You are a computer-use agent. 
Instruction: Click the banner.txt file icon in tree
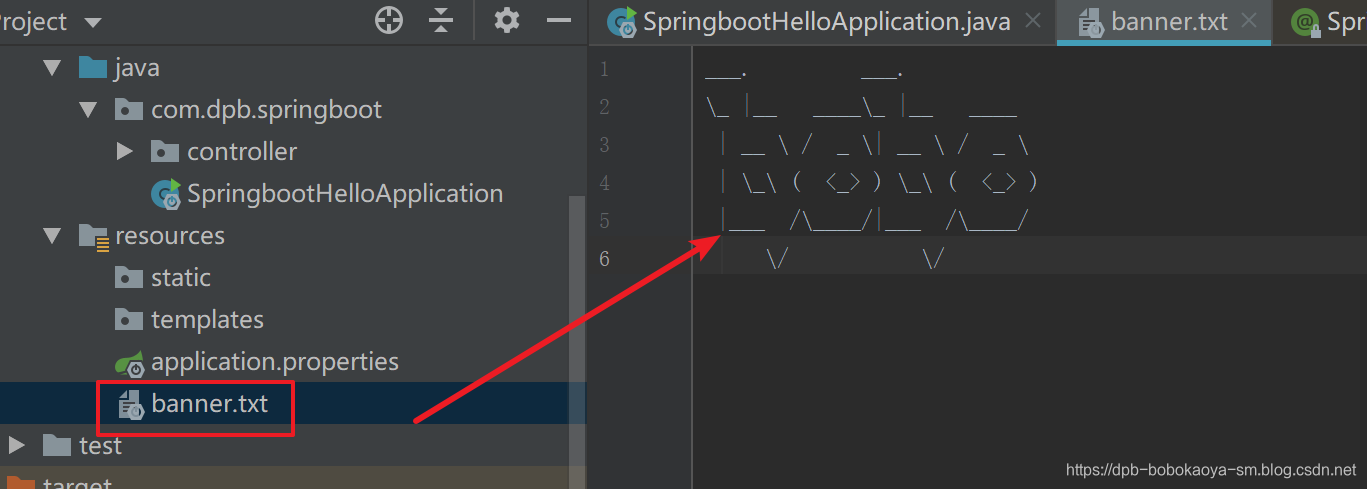tap(131, 405)
